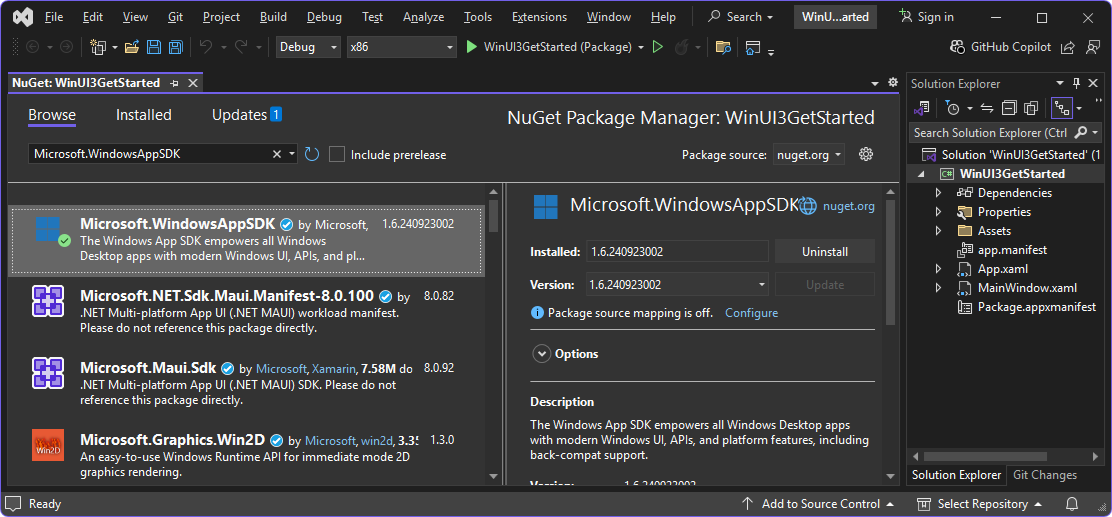
Task: Click the Save All icon
Action: tap(175, 48)
